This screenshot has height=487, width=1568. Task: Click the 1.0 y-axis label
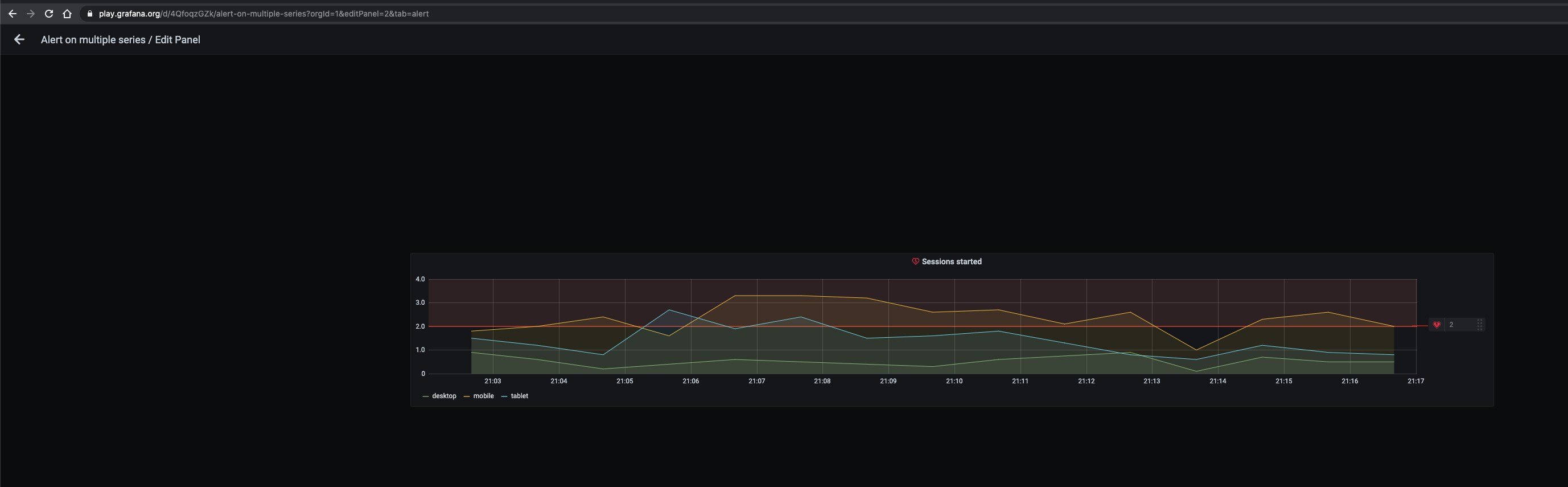click(x=420, y=350)
